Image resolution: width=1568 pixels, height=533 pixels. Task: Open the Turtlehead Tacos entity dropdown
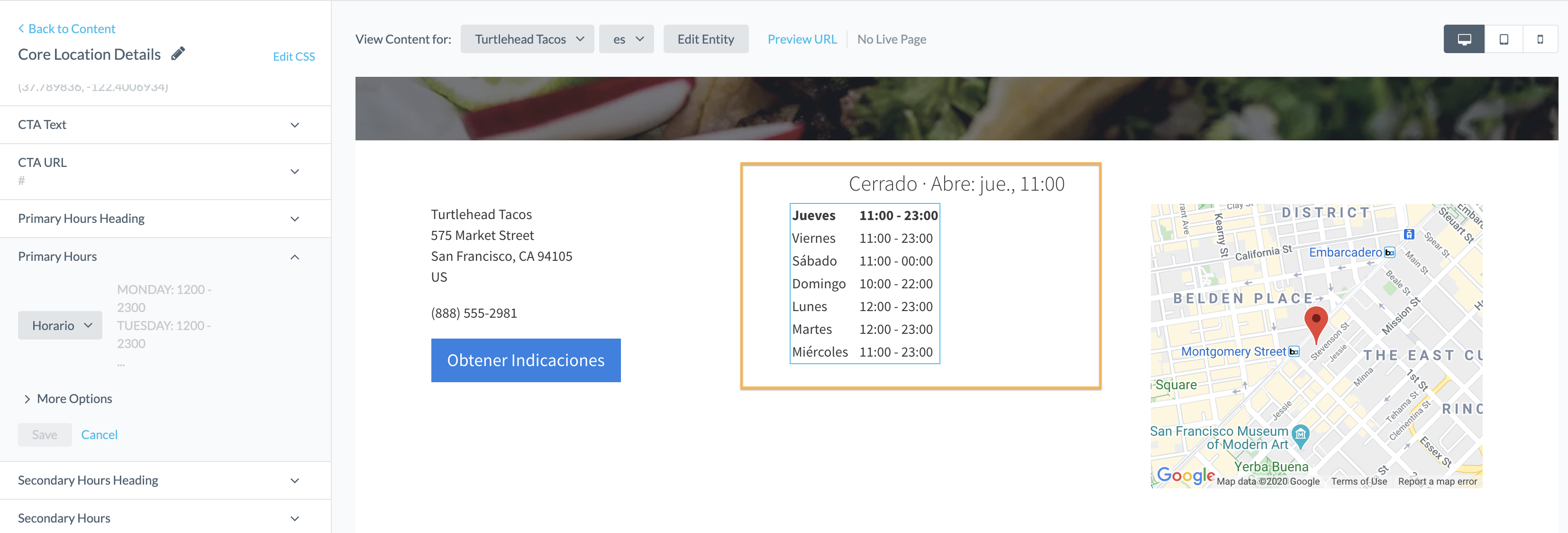[x=527, y=39]
